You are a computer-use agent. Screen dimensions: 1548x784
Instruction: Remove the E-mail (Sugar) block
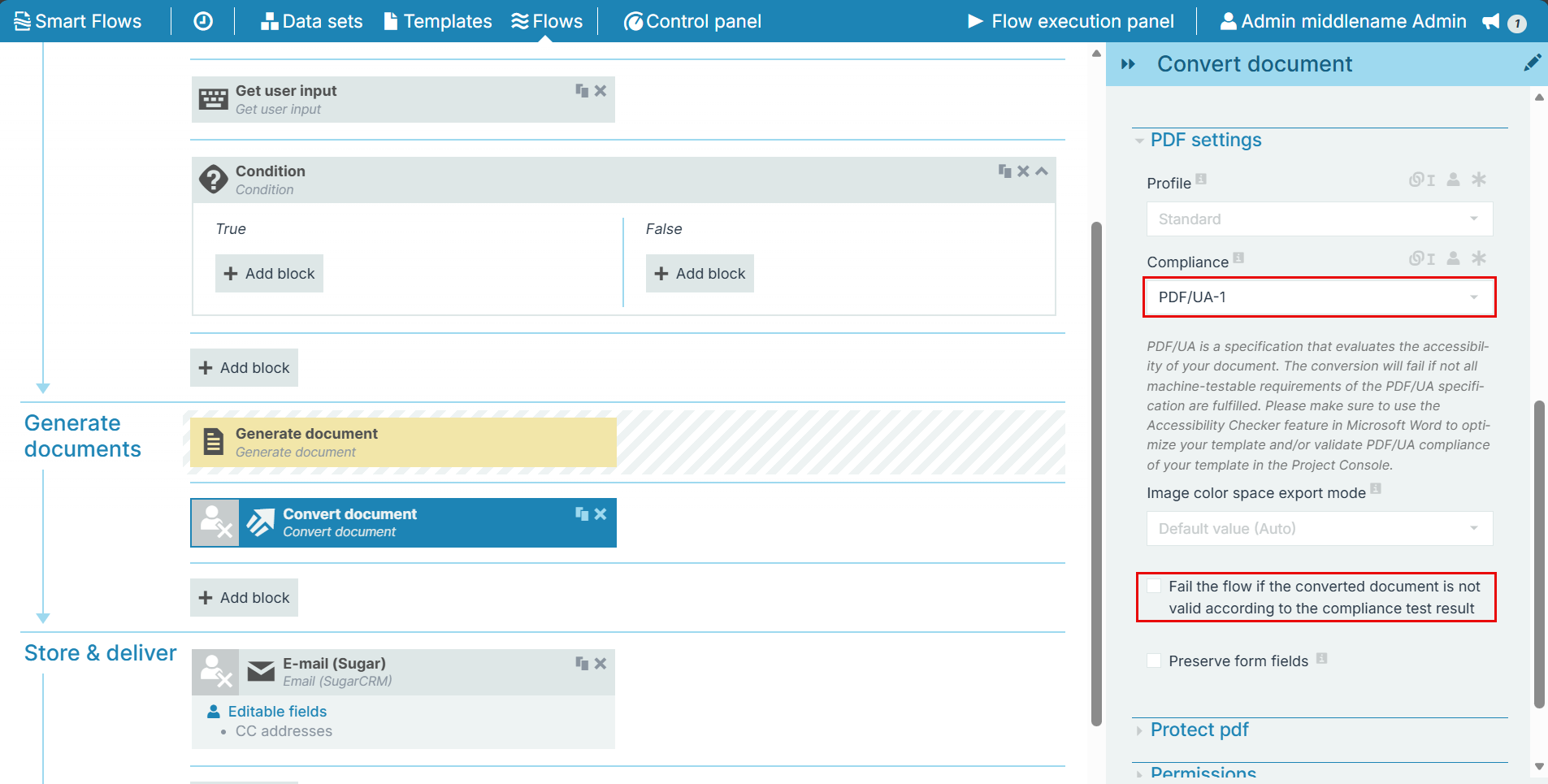(x=601, y=664)
